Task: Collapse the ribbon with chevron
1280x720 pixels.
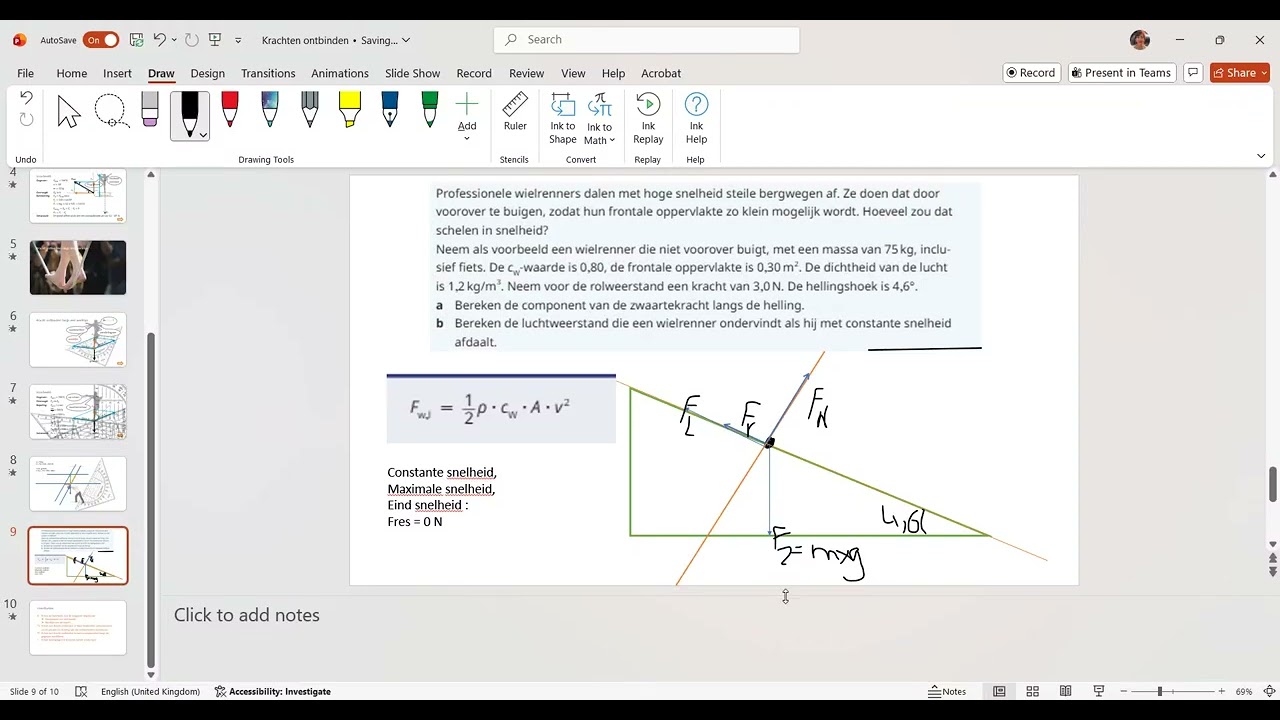Action: pyautogui.click(x=1261, y=156)
